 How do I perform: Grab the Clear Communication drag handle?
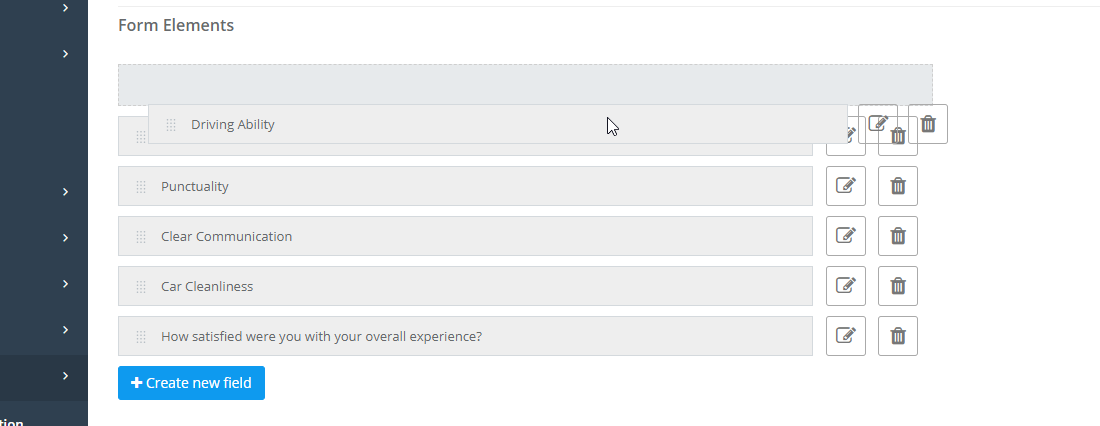click(x=140, y=237)
